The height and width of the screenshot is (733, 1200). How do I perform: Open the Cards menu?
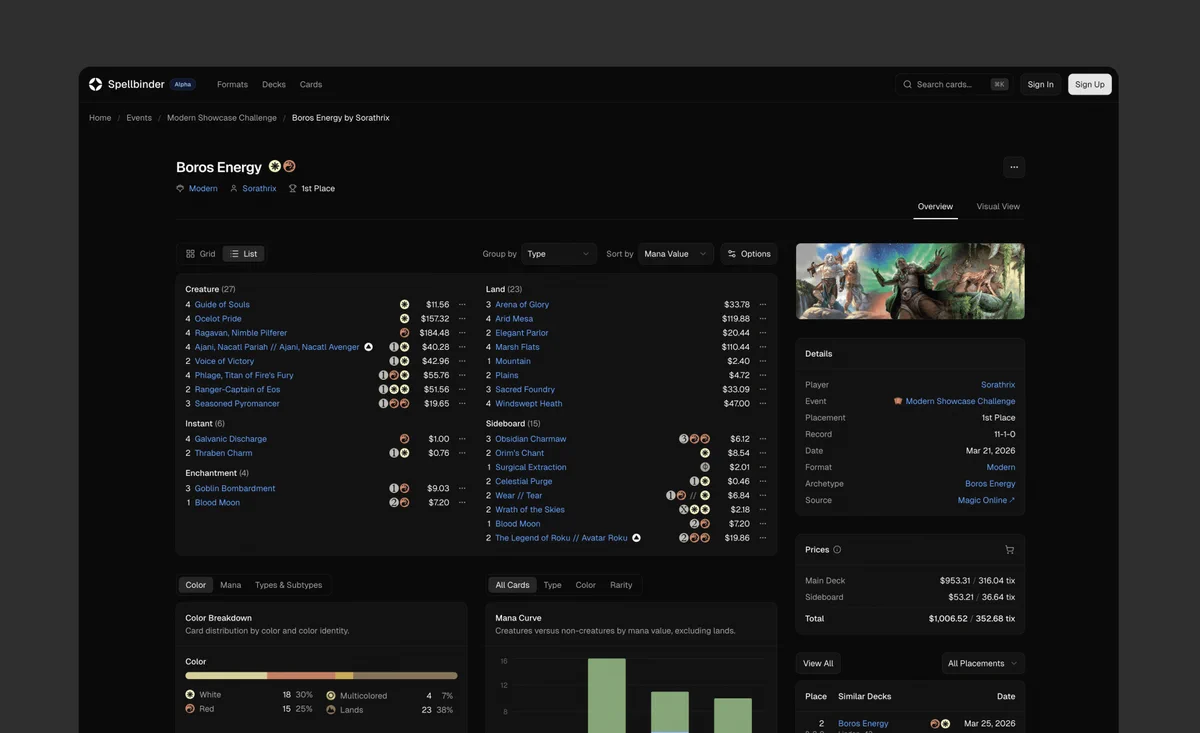pos(311,85)
